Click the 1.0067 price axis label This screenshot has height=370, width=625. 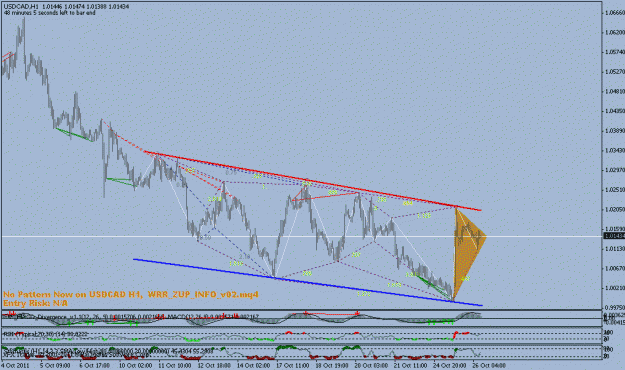click(x=615, y=268)
